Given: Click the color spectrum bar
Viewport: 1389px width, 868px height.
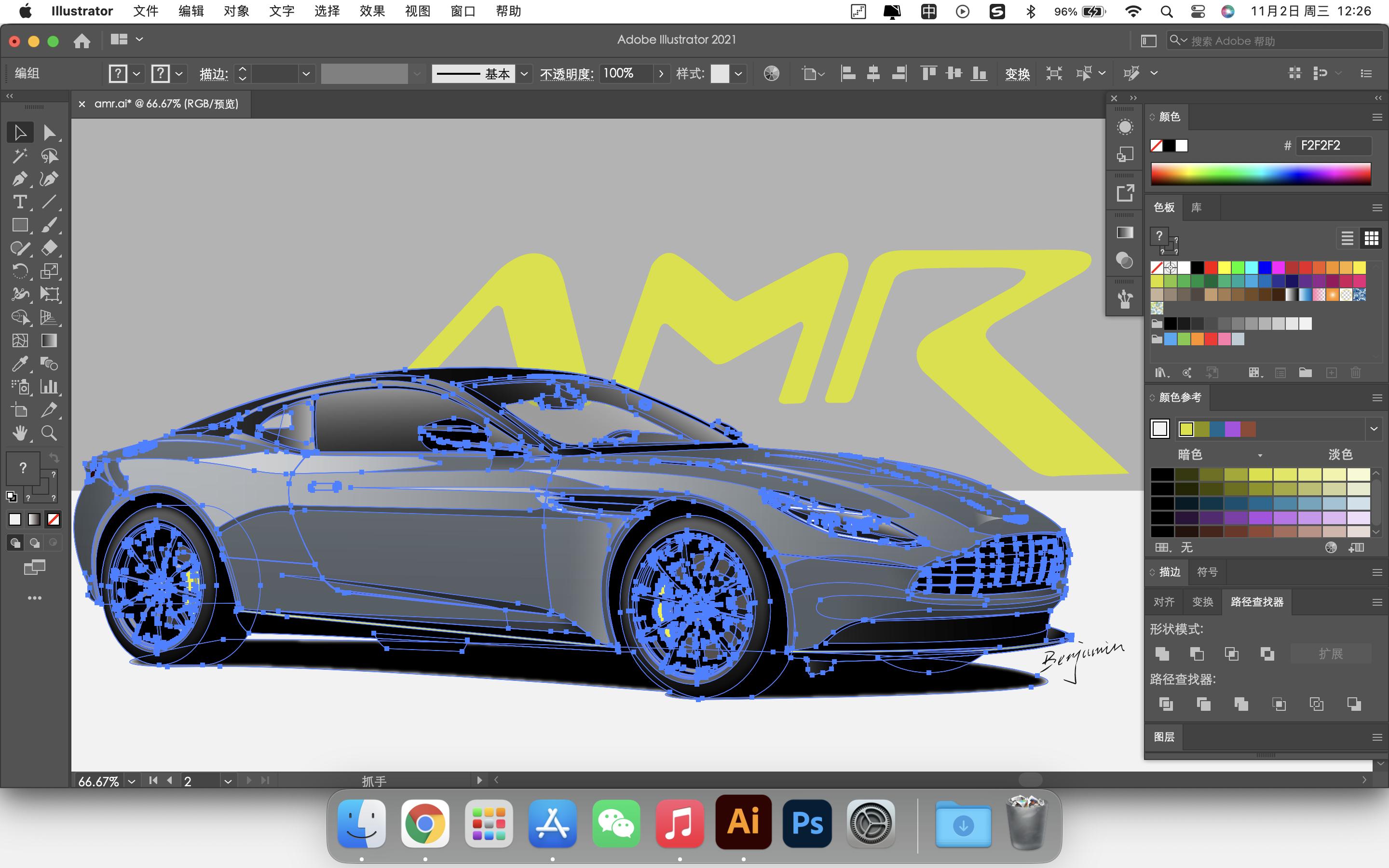Looking at the screenshot, I should point(1260,174).
